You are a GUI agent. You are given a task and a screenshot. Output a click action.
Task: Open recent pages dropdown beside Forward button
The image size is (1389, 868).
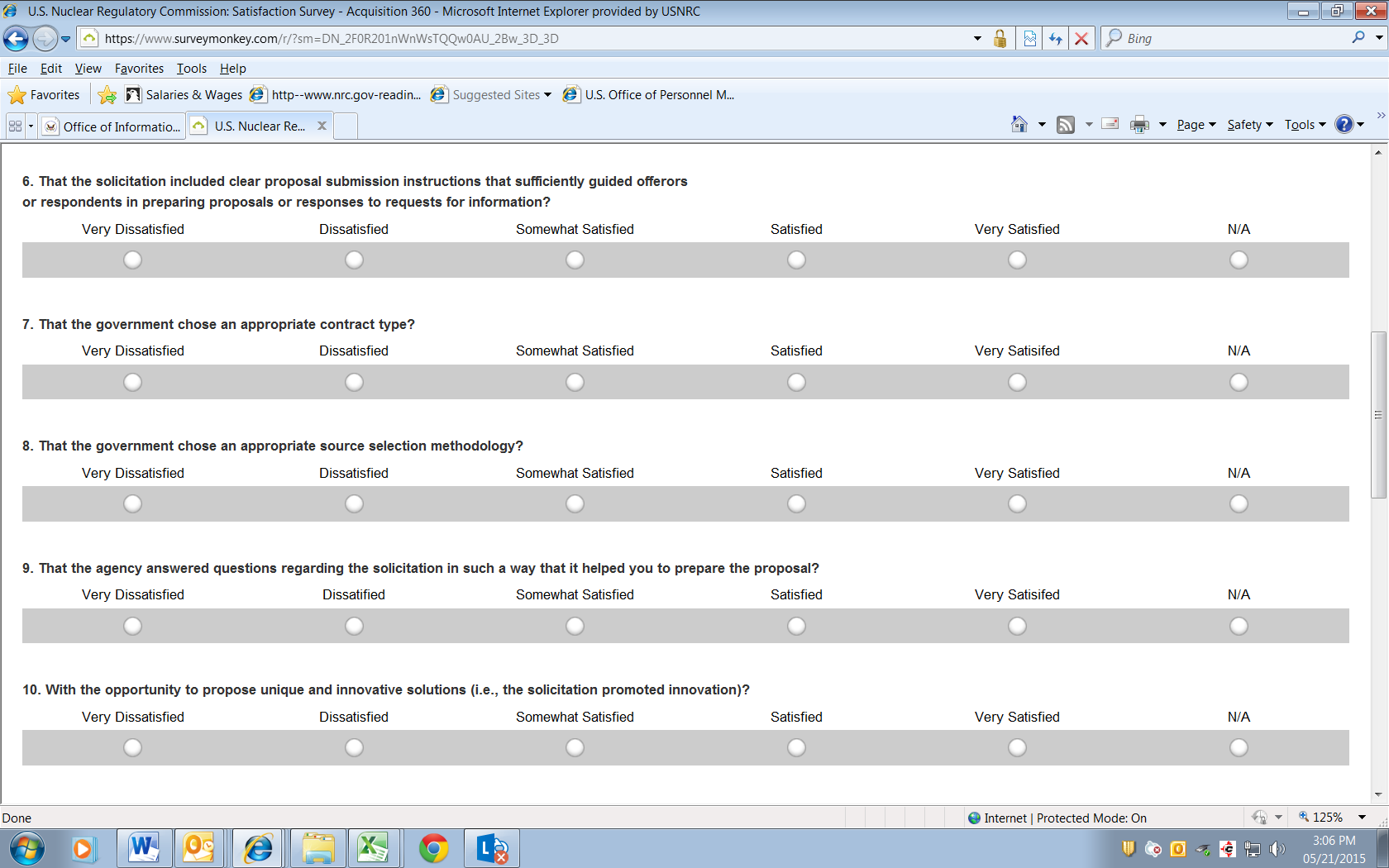coord(66,39)
